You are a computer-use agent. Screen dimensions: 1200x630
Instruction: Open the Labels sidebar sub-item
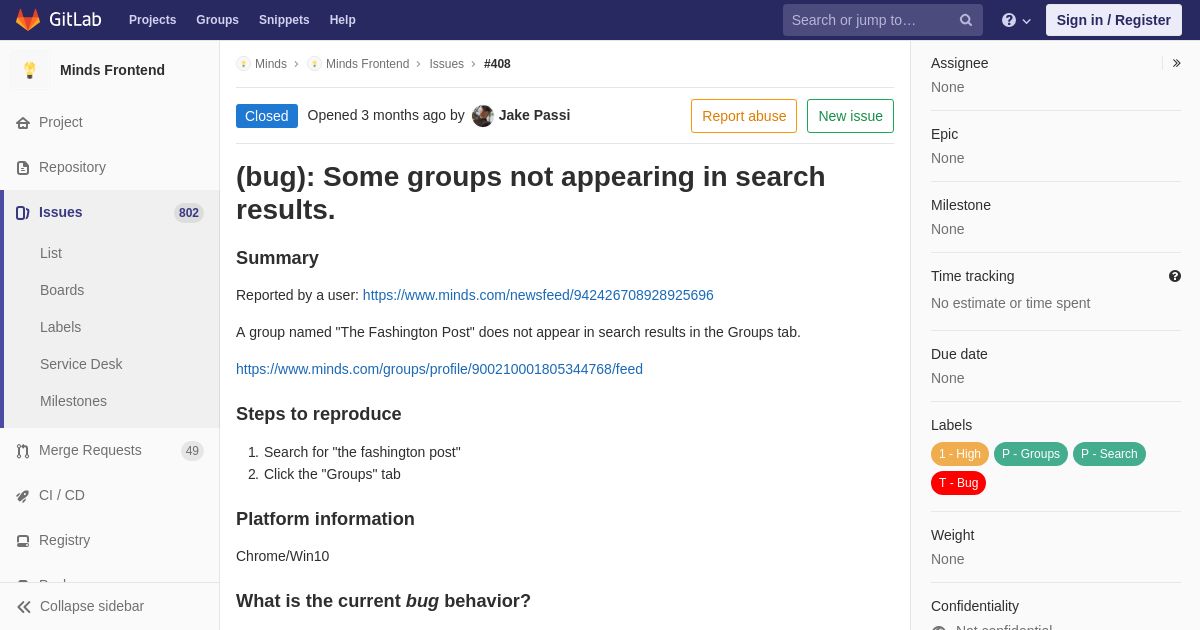(60, 327)
